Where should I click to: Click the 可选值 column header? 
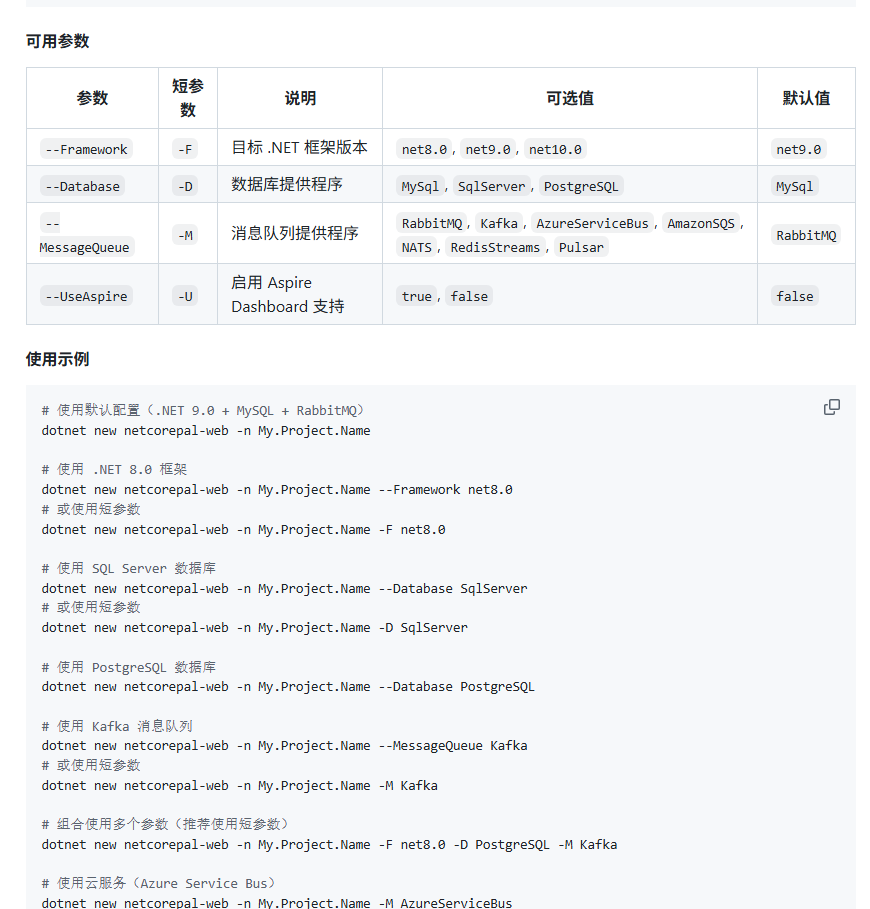pyautogui.click(x=569, y=98)
